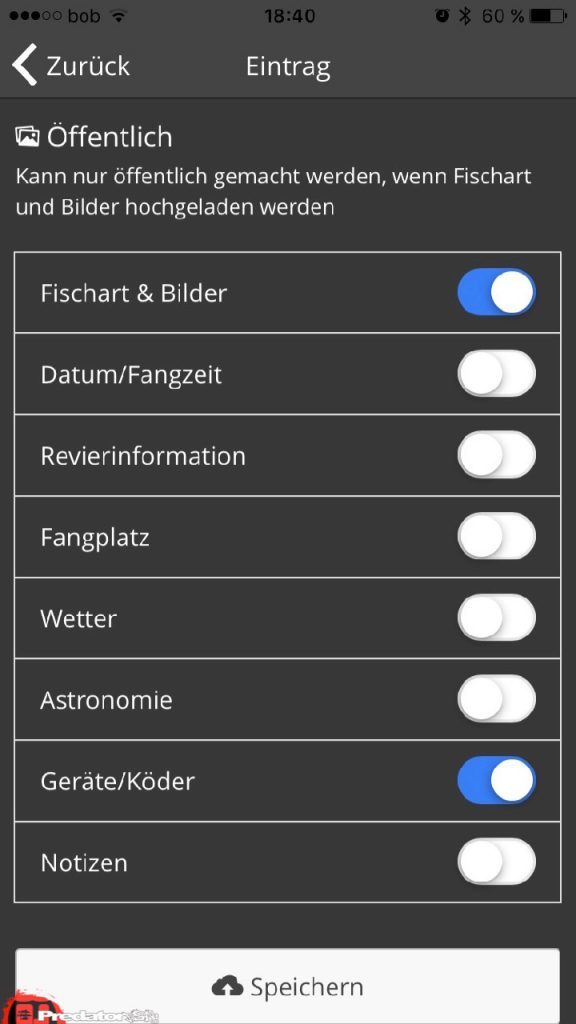The image size is (576, 1024).
Task: Click the Predator watermark logo
Action: [75, 1010]
